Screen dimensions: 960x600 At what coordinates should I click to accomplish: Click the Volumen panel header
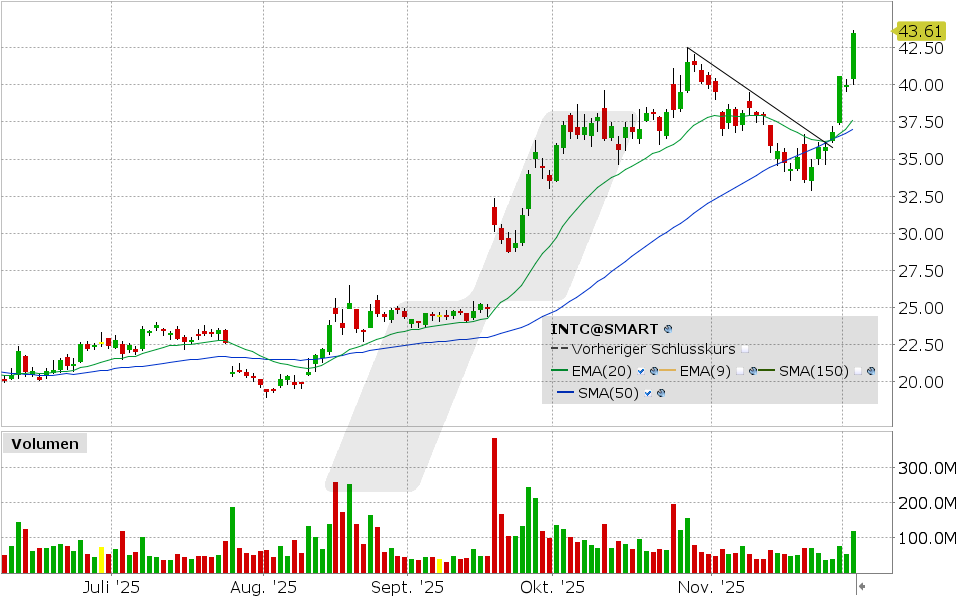[x=44, y=444]
